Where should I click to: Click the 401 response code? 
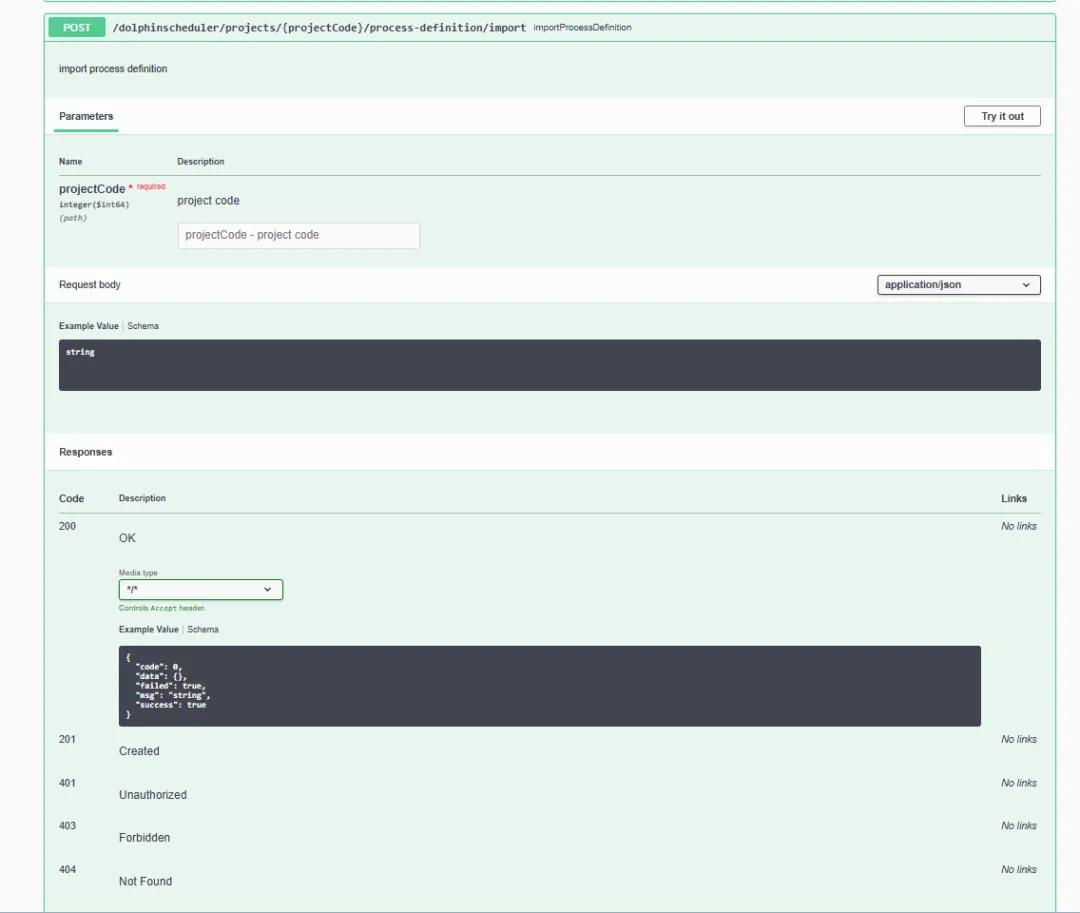[68, 783]
